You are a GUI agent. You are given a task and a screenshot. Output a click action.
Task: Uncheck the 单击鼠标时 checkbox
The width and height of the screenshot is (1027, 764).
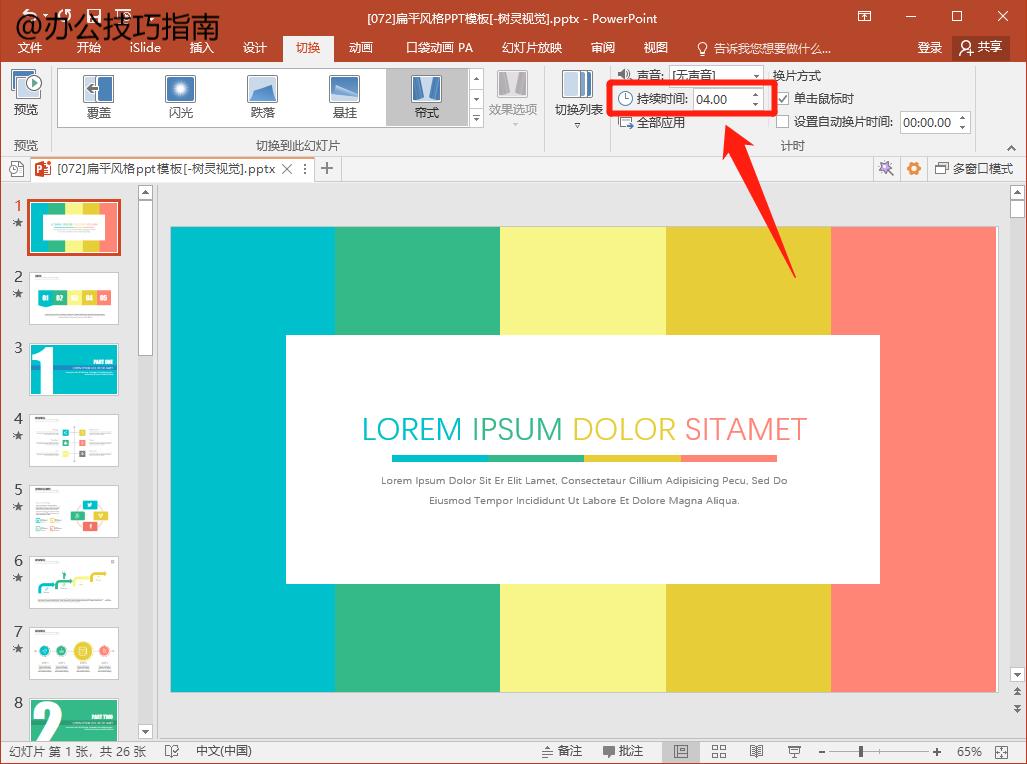(783, 99)
